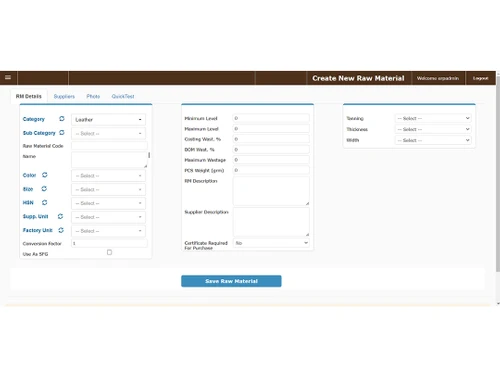Open the Thickness dropdown

click(x=433, y=129)
